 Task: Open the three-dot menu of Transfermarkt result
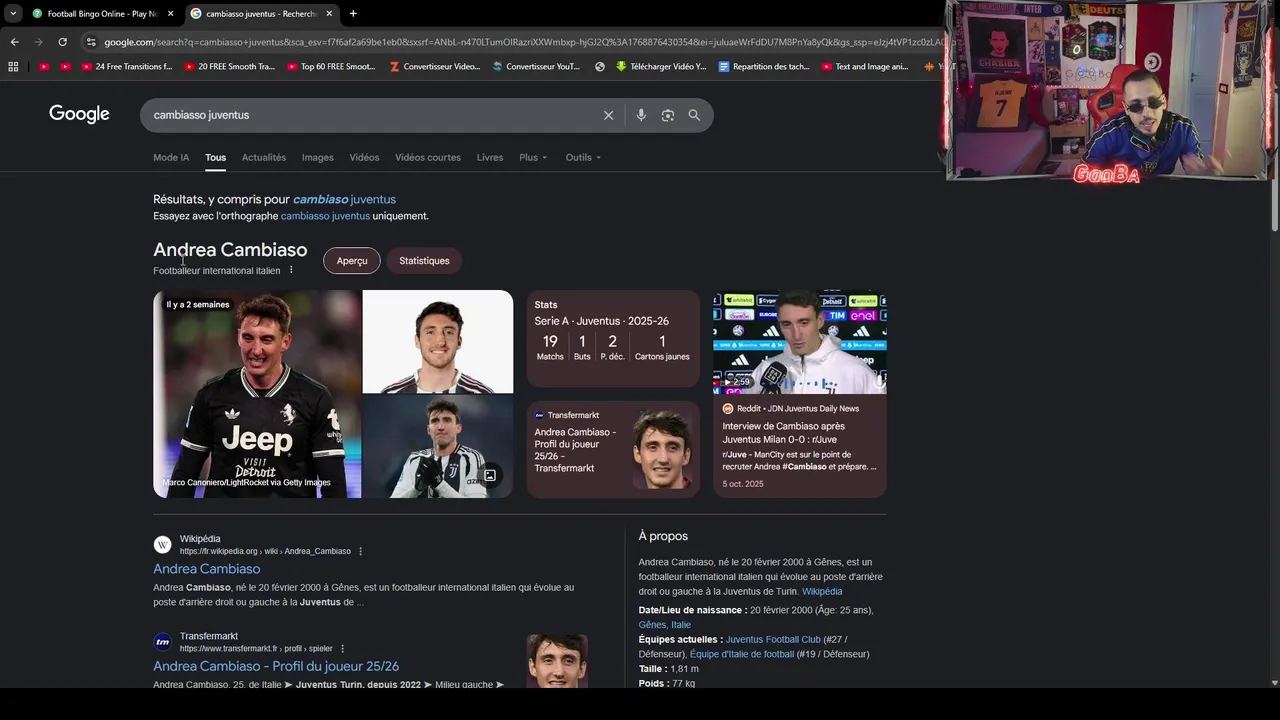342,648
